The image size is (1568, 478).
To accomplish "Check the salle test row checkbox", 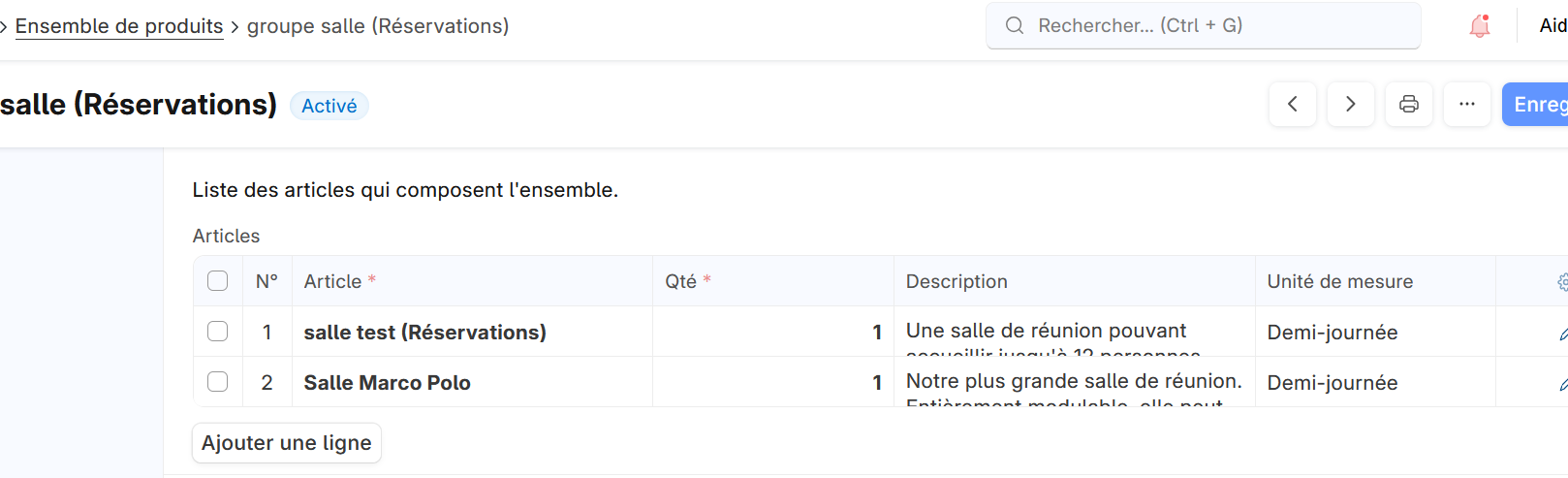I will [218, 332].
